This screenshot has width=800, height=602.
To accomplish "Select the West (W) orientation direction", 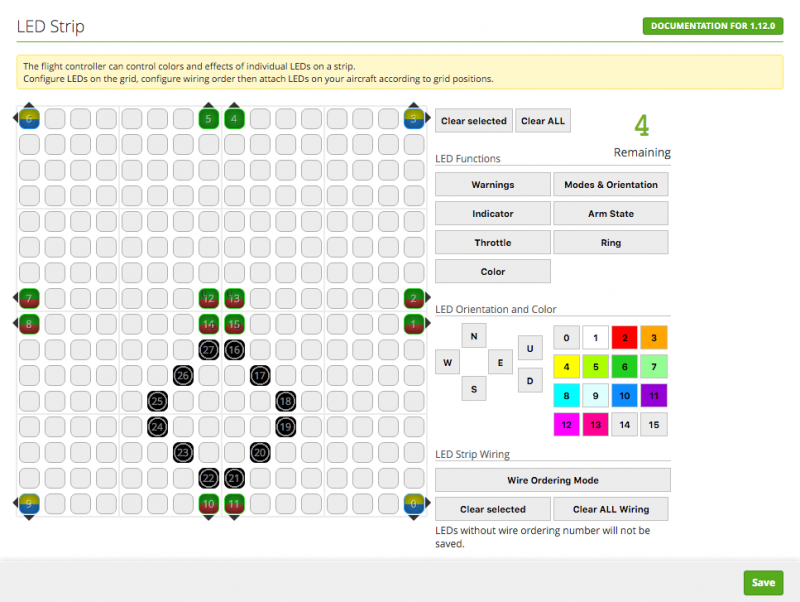I will point(447,362).
